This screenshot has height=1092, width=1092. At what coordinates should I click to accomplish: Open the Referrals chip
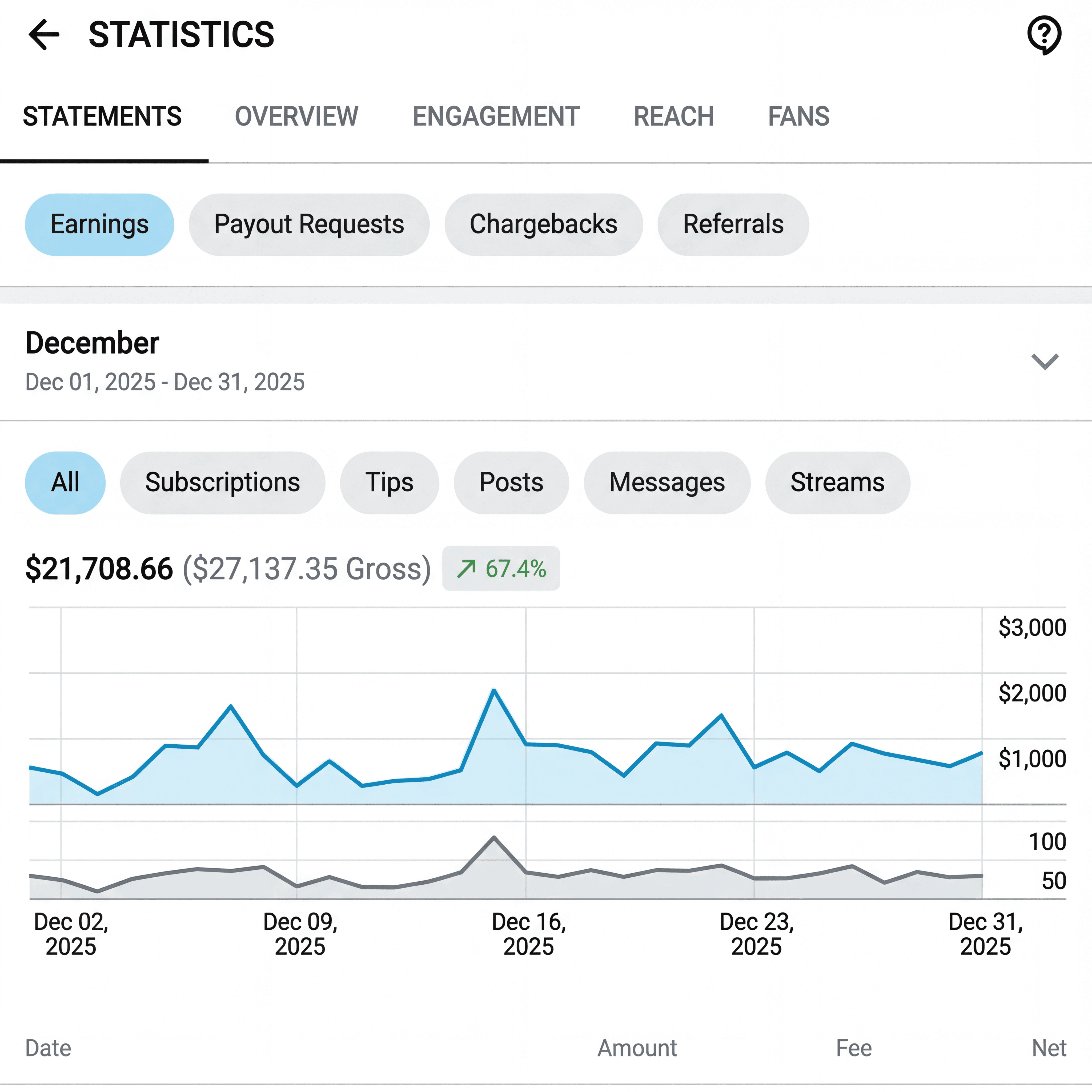(733, 224)
